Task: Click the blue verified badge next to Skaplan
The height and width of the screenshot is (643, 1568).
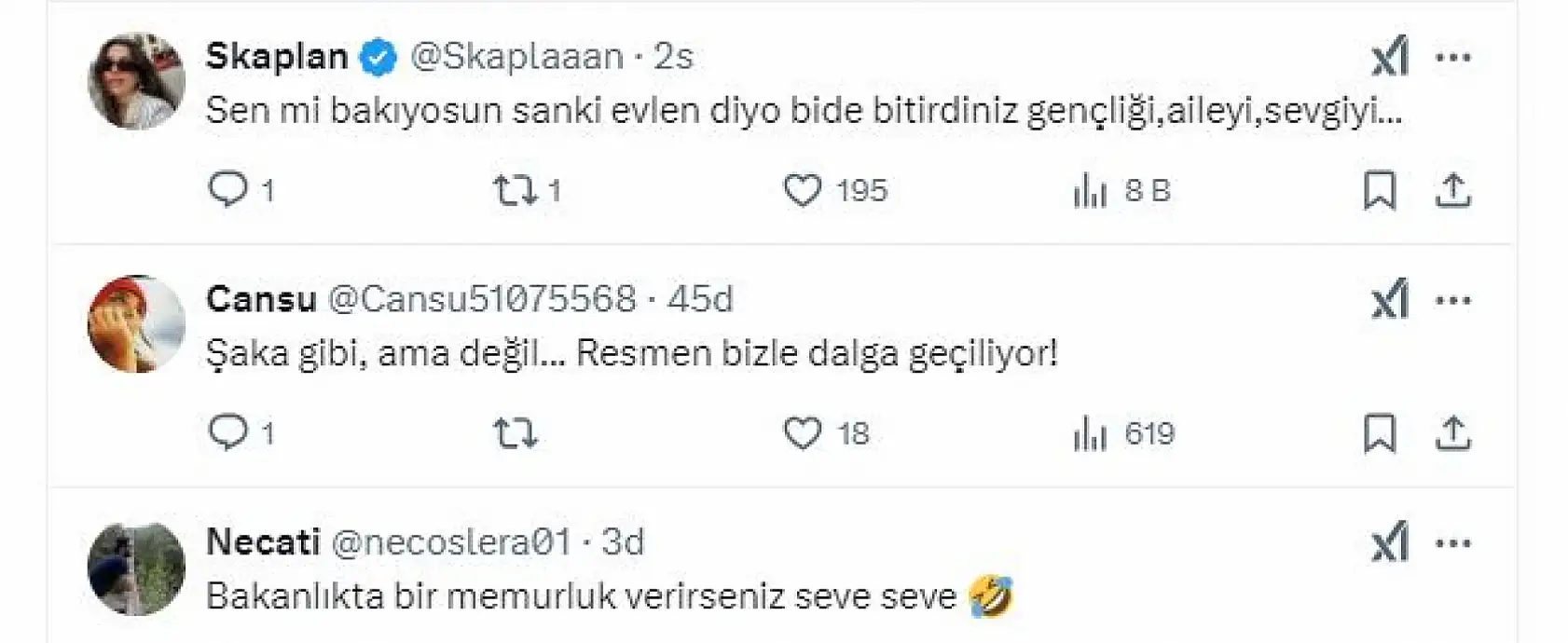Action: point(377,55)
